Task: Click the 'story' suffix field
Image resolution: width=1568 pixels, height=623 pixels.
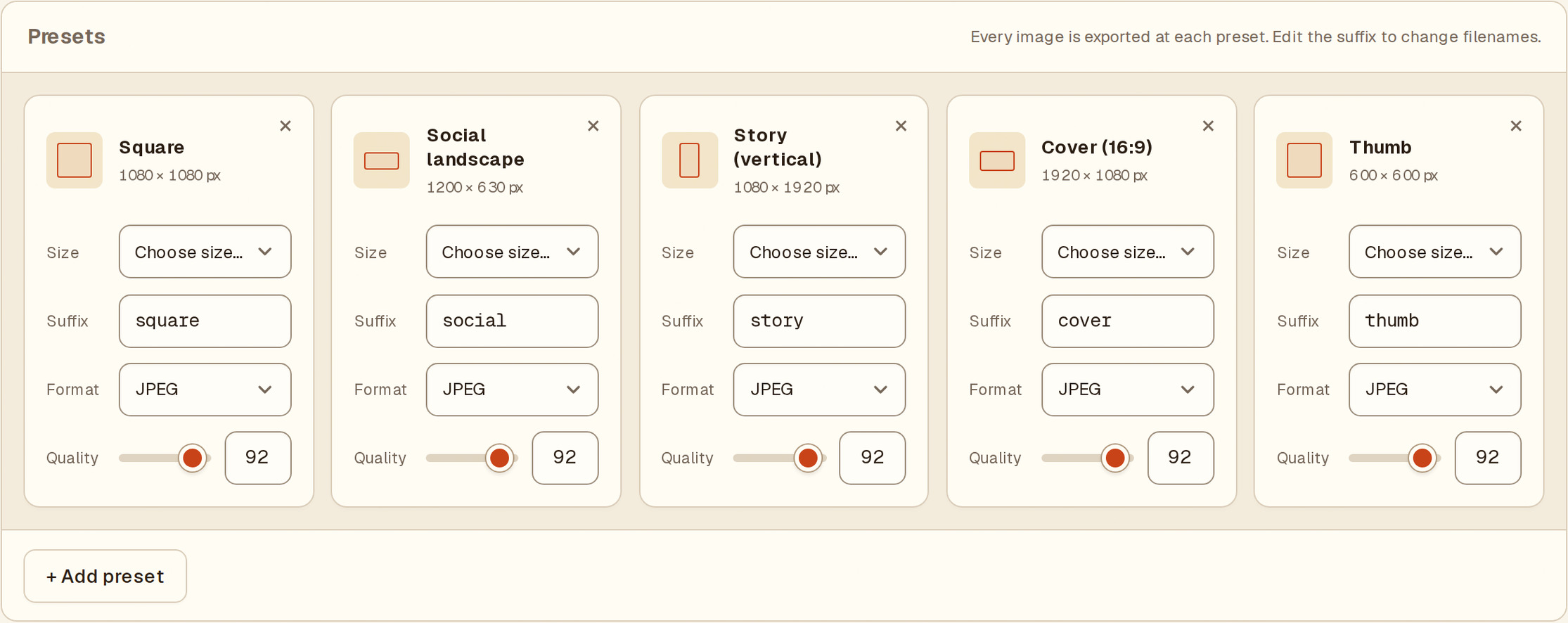Action: click(819, 321)
